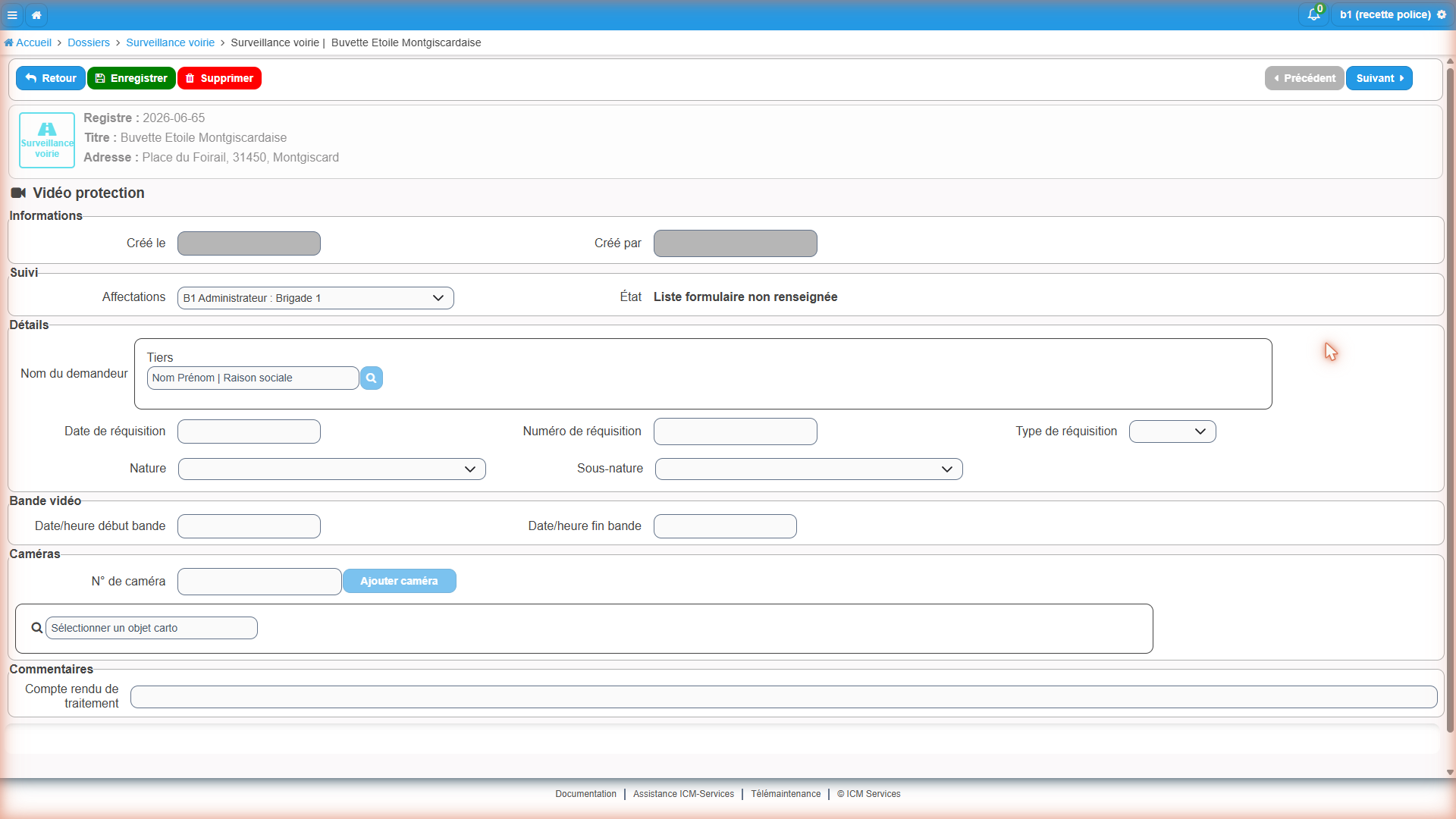Click the carto object search magnifier
This screenshot has width=1456, height=819.
pyautogui.click(x=36, y=628)
